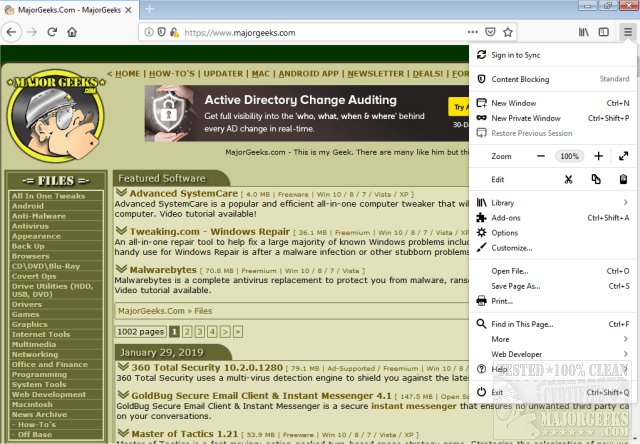Viewport: 640px width, 444px height.
Task: Open the Library toolbar icon
Action: (x=584, y=32)
